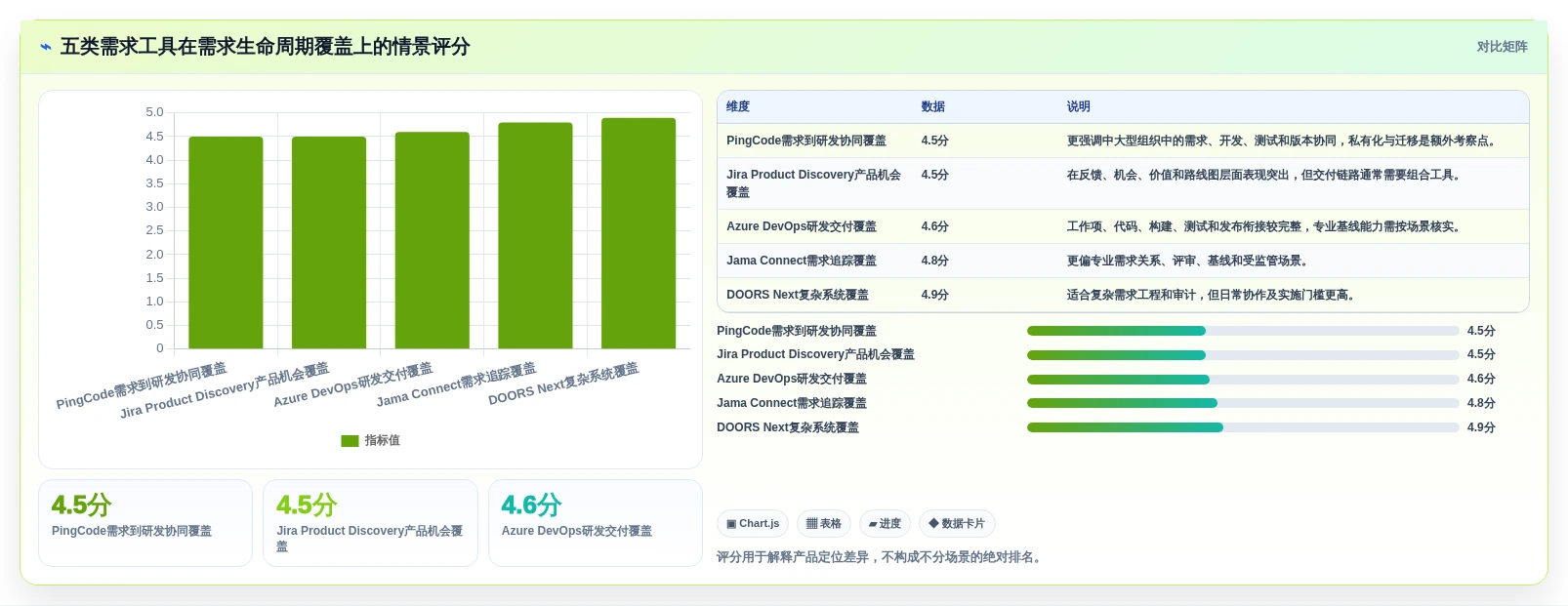Open the 4.5分 Jira Product Discovery card

(370, 523)
